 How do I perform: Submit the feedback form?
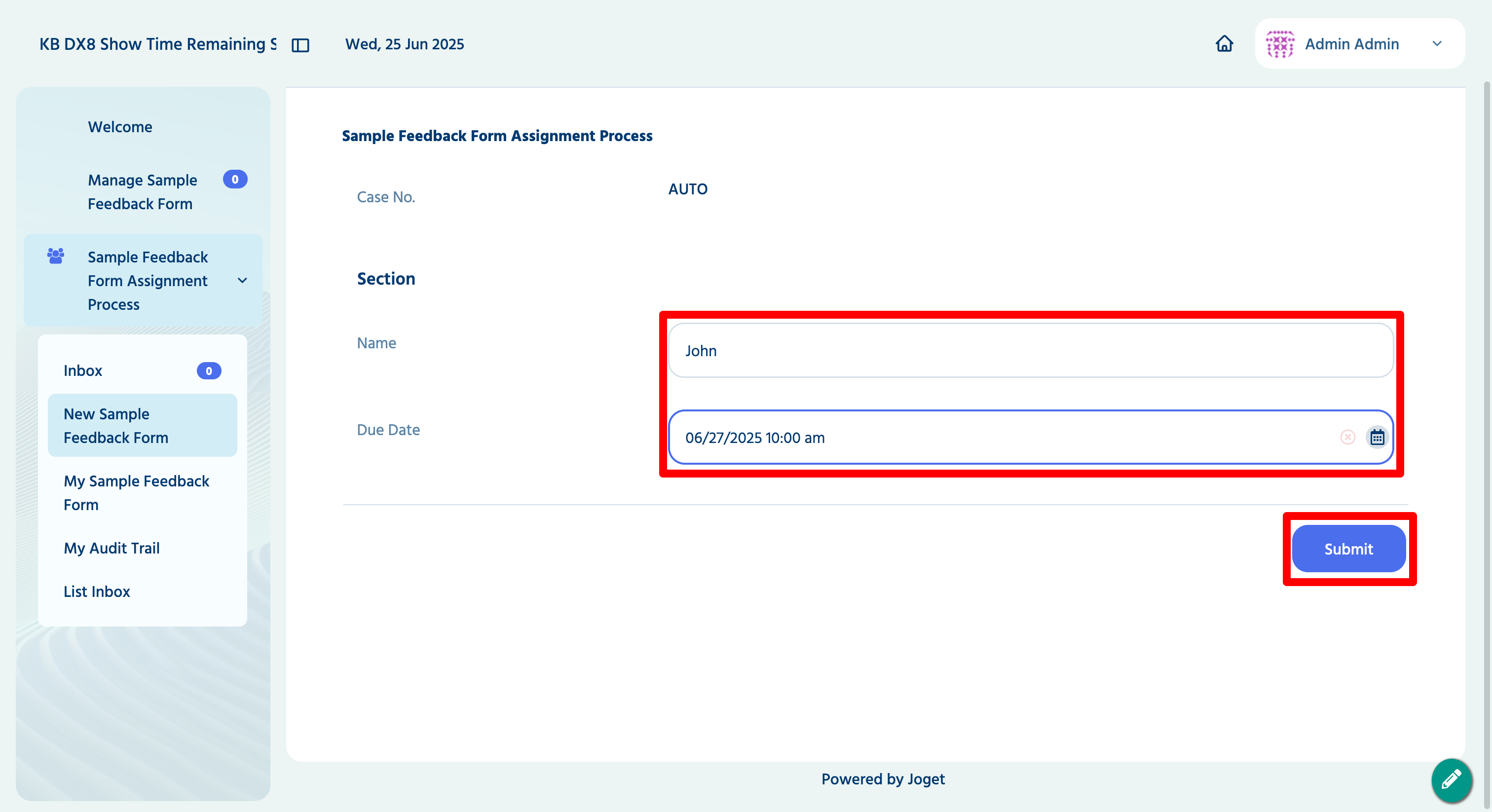1348,549
